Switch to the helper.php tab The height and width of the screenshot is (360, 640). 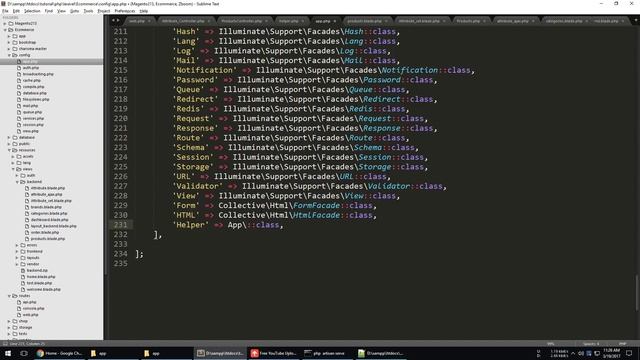289,21
